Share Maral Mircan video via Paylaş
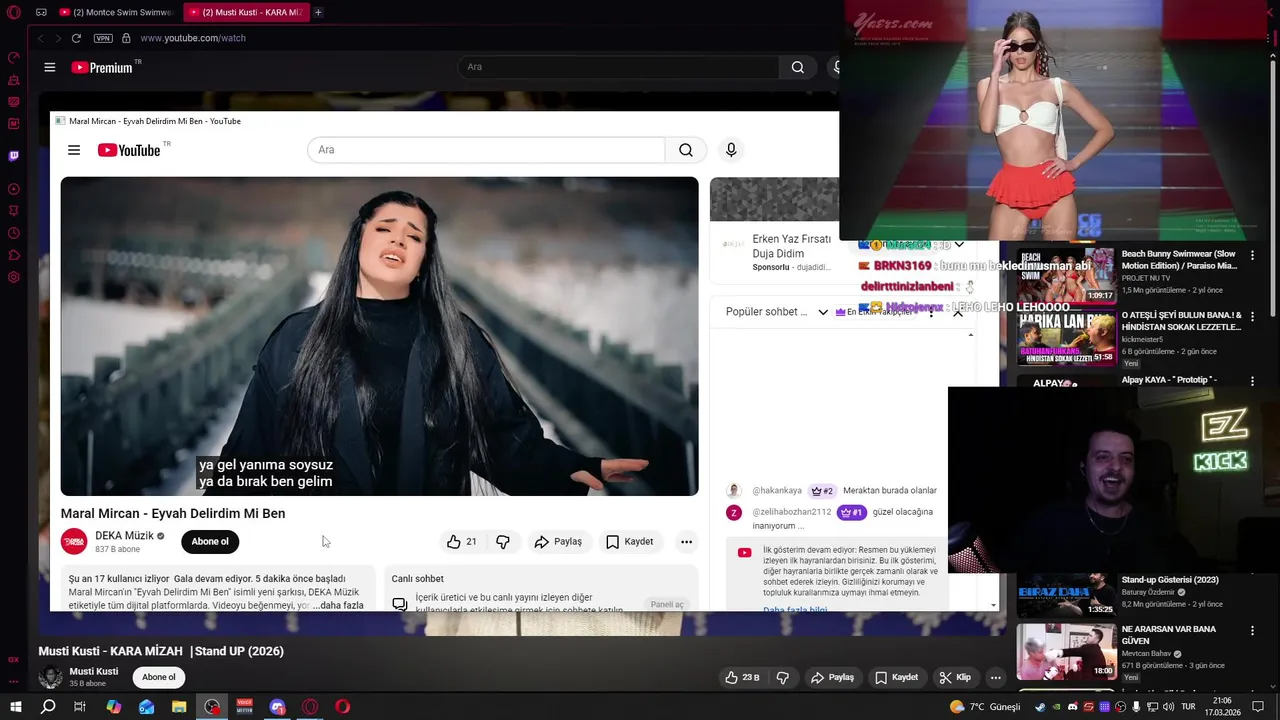 point(558,541)
